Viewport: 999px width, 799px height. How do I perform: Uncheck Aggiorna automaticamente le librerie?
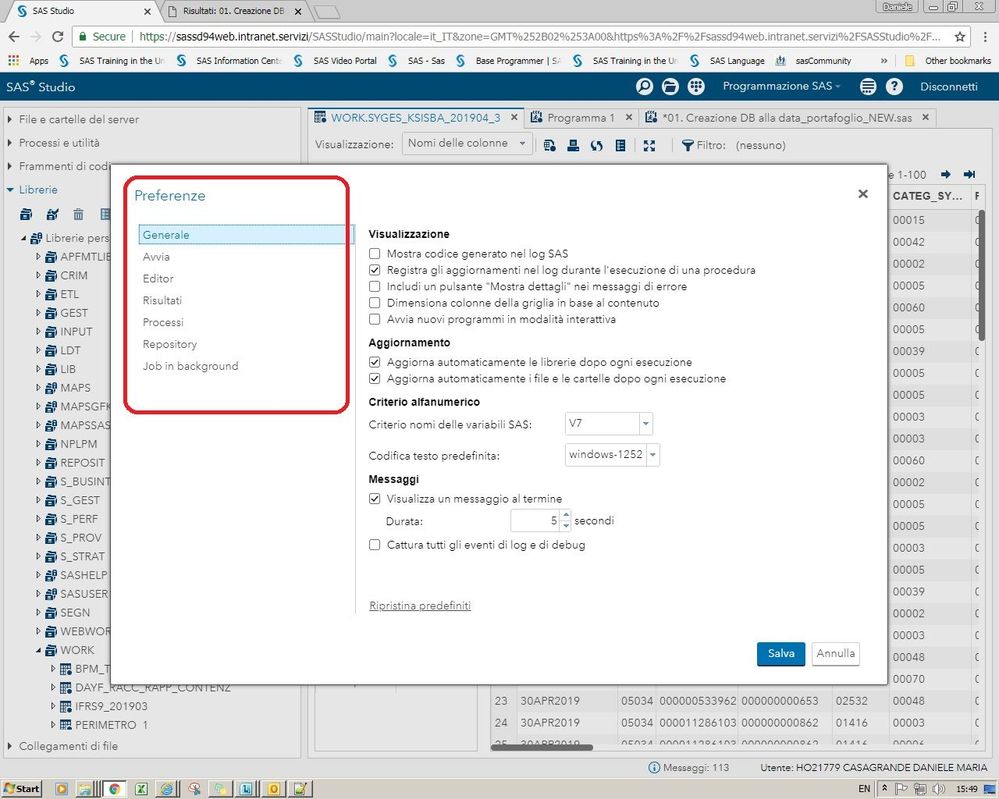click(375, 362)
